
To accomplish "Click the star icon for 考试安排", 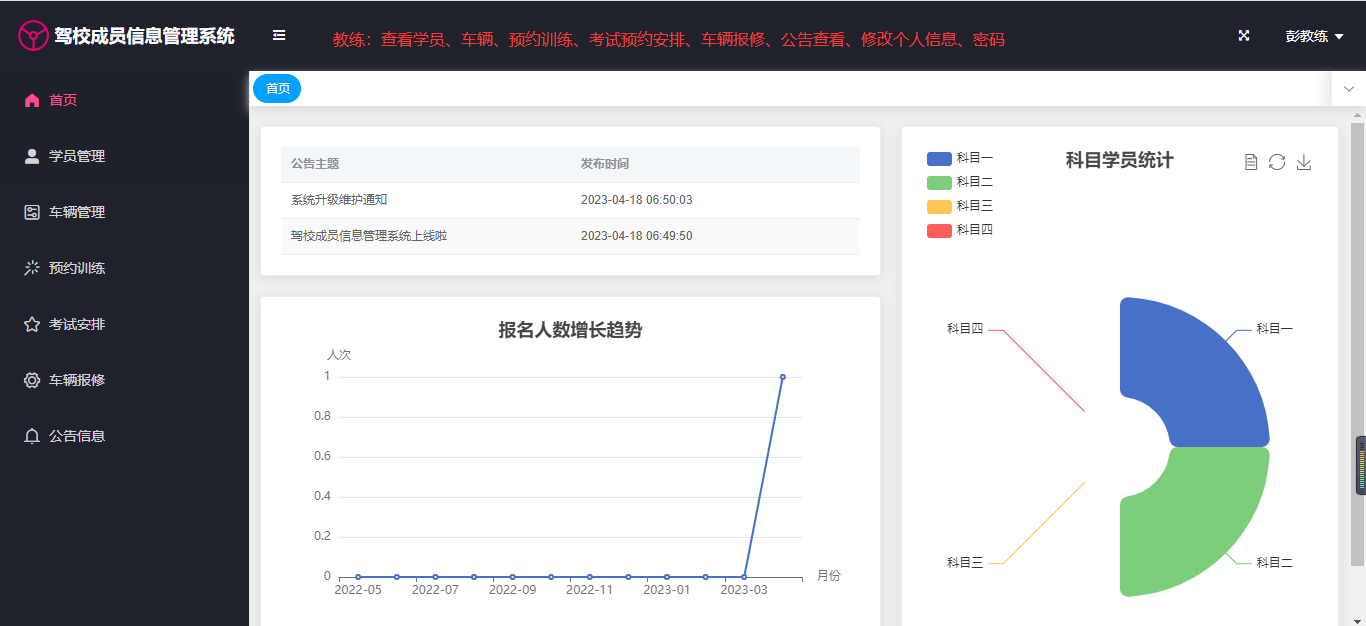I will click(32, 324).
